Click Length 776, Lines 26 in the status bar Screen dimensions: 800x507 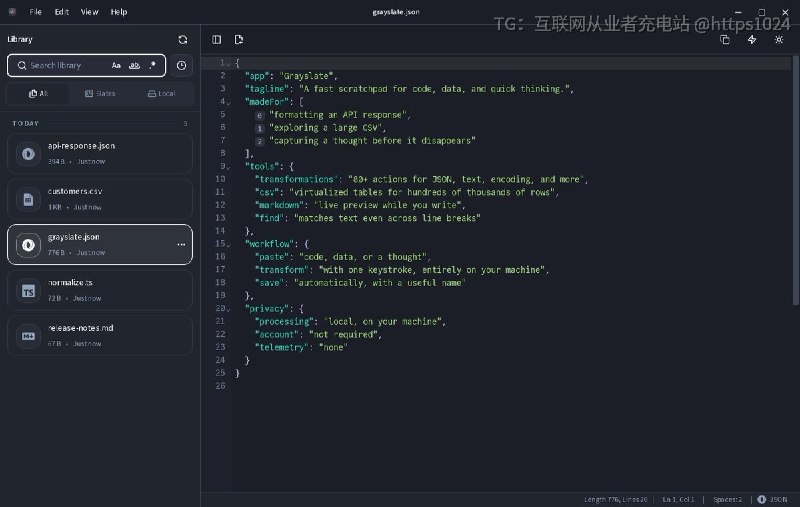pos(615,499)
